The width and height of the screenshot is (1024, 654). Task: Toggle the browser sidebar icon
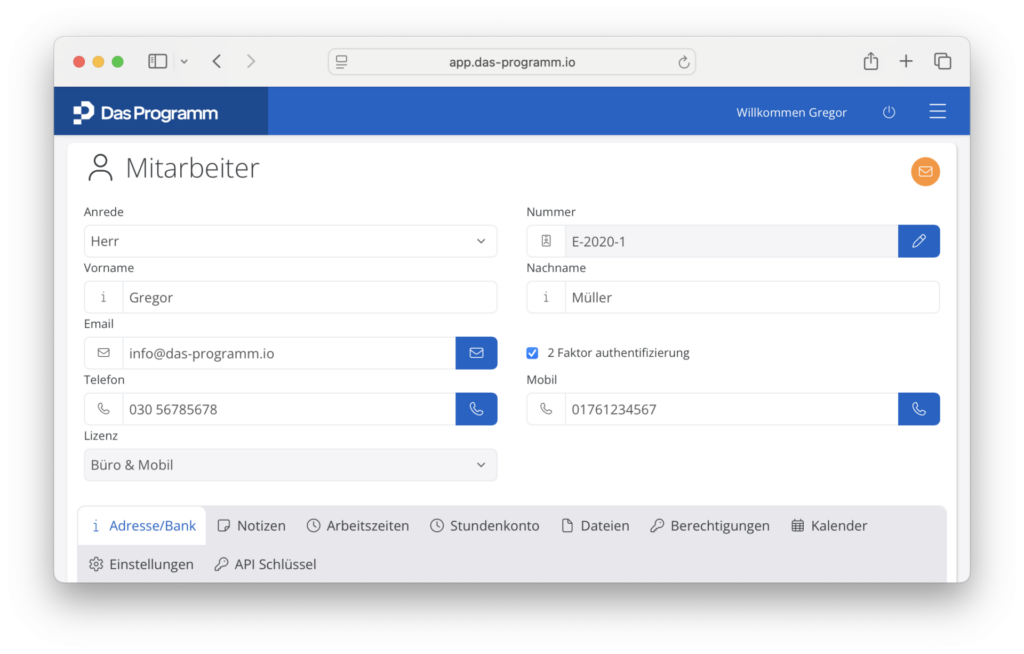158,62
